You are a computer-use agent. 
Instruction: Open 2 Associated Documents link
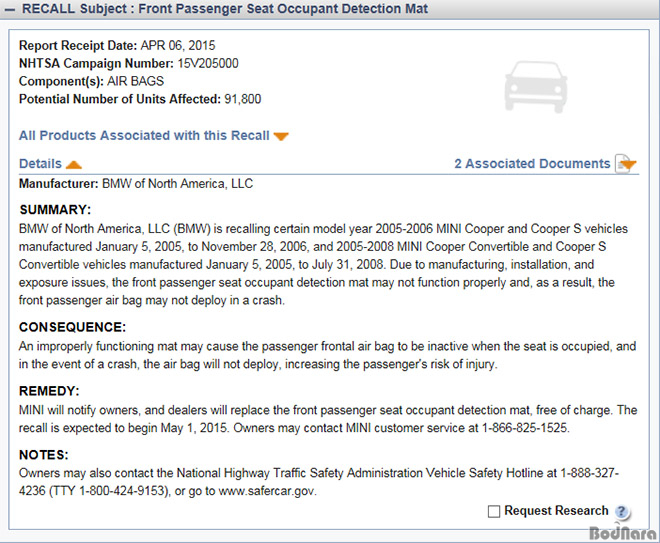point(532,163)
